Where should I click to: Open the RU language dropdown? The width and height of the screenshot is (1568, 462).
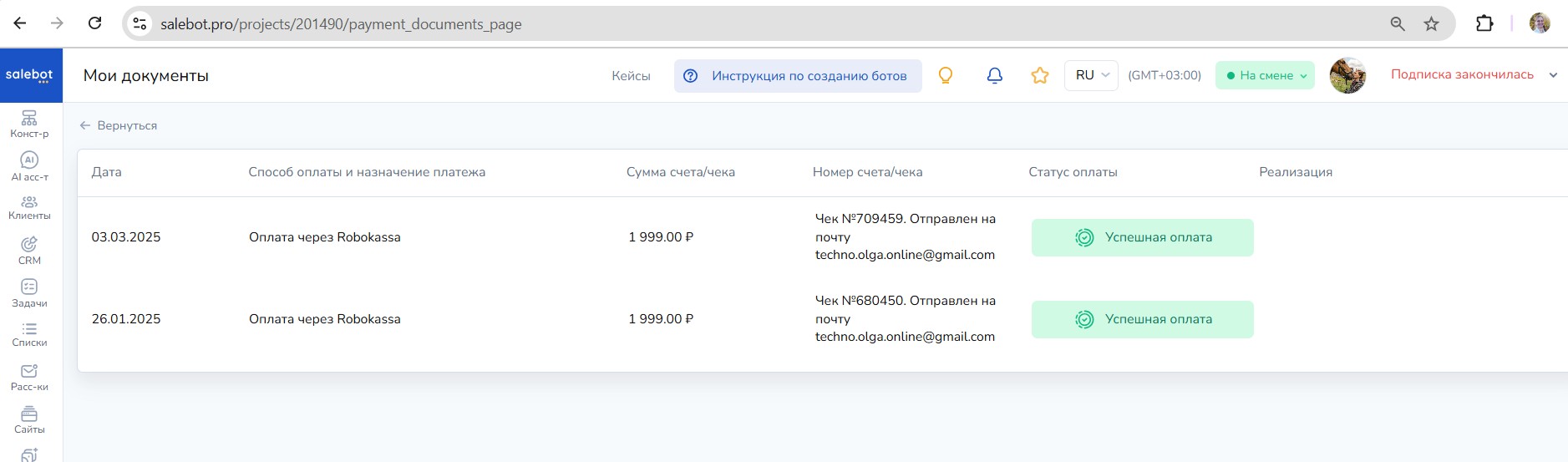click(1091, 75)
